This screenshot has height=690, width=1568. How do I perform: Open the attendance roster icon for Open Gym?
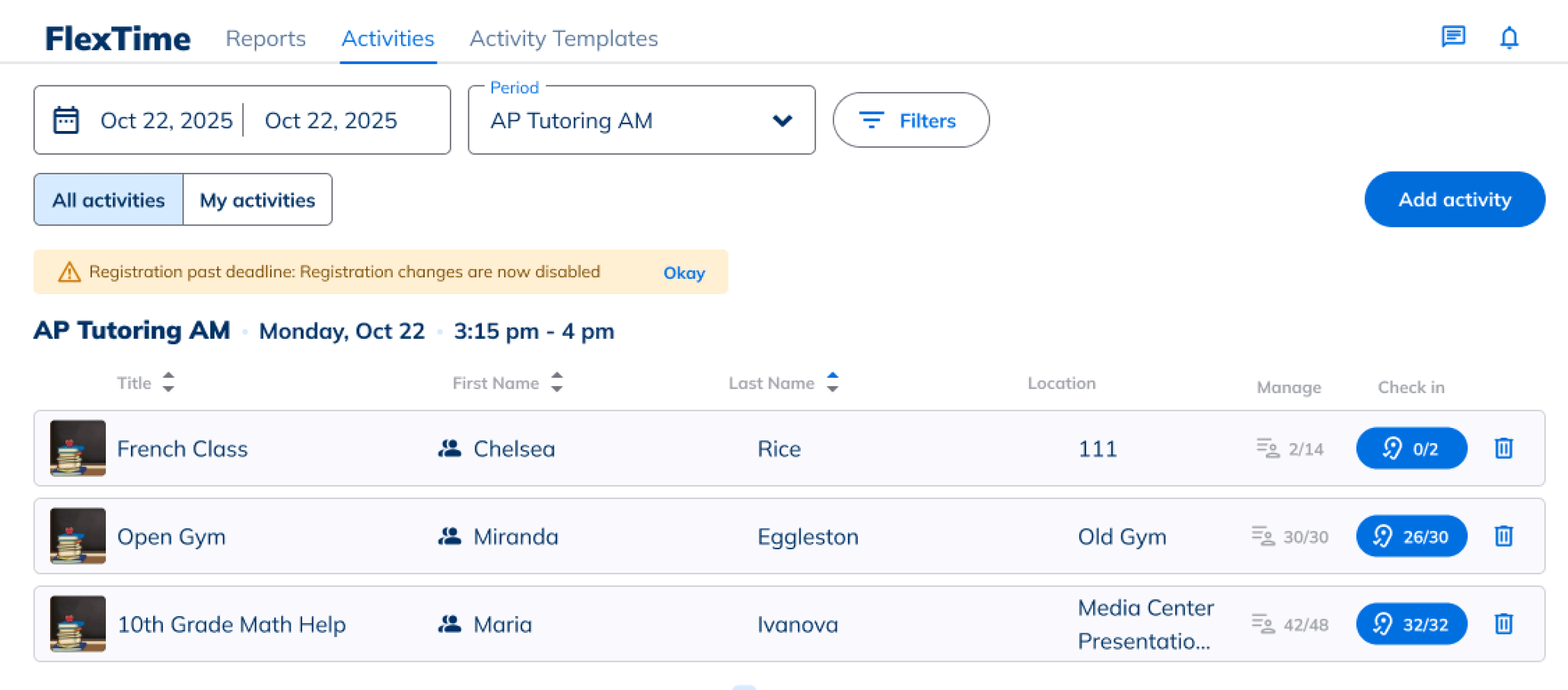pyautogui.click(x=1264, y=536)
